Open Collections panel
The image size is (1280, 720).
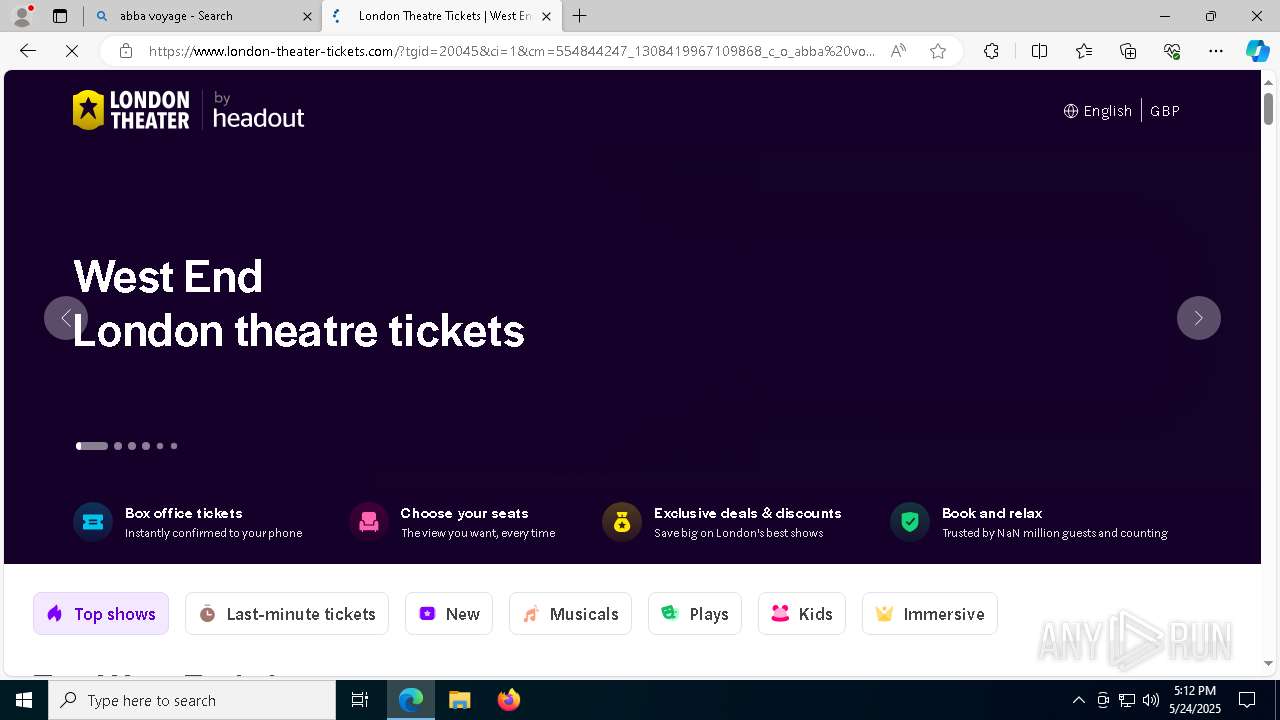pyautogui.click(x=1128, y=51)
